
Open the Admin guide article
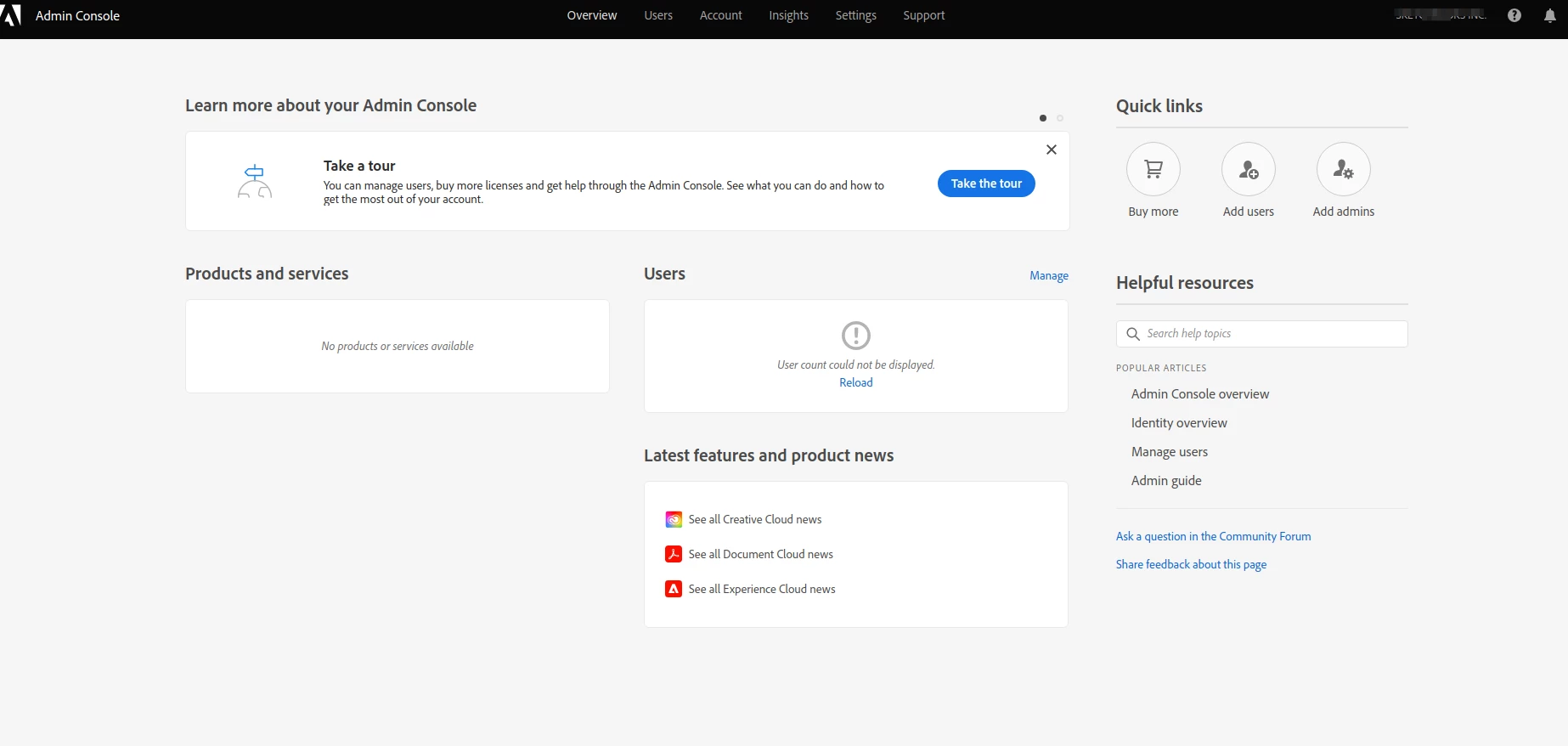pyautogui.click(x=1166, y=481)
